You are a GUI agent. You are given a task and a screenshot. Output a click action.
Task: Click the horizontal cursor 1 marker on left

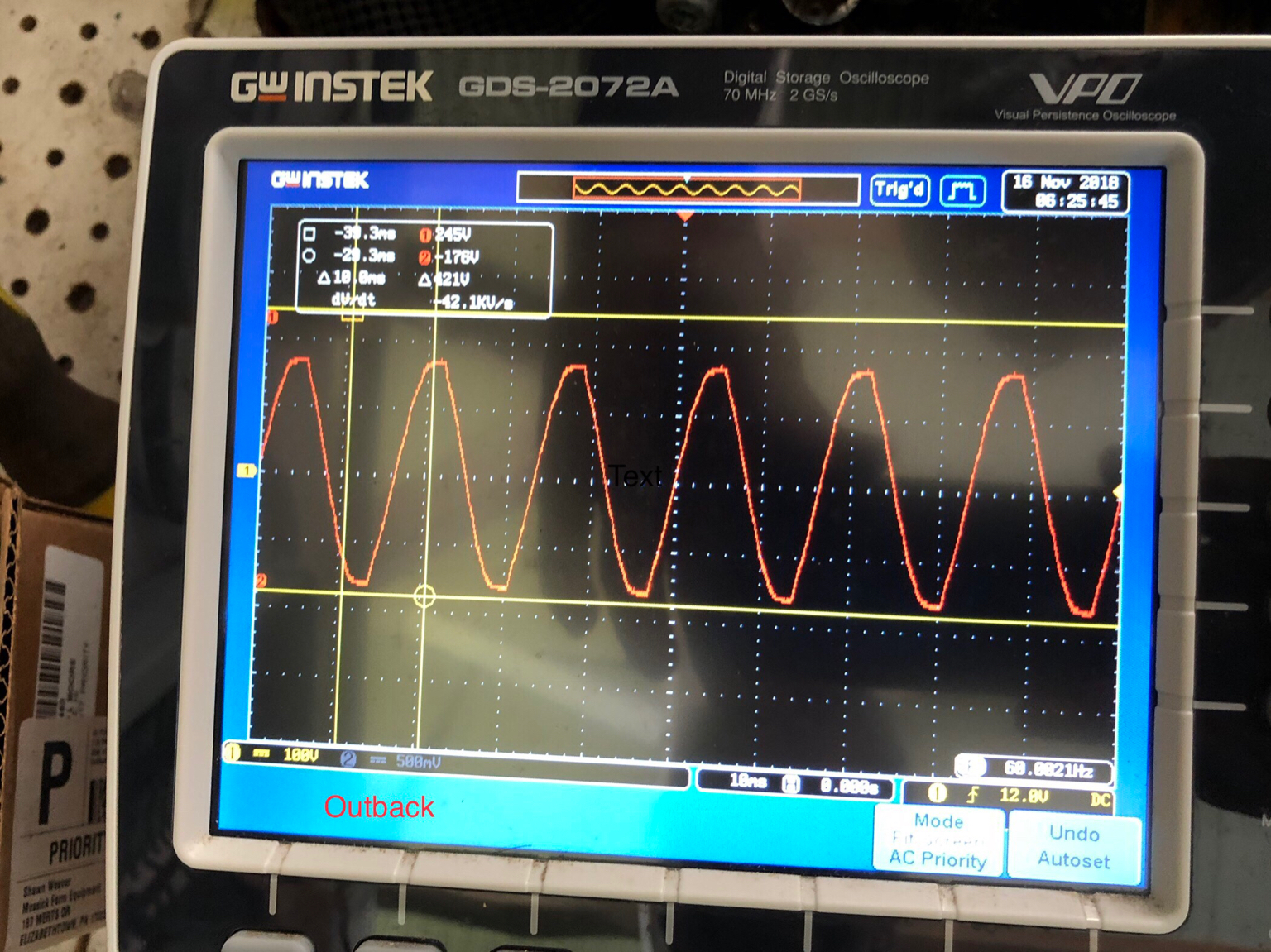[x=272, y=317]
